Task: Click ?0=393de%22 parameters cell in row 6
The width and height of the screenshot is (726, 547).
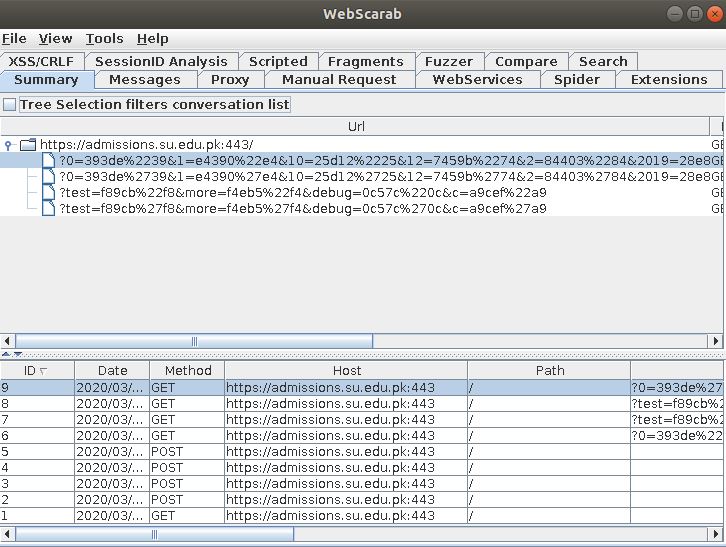Action: point(676,436)
